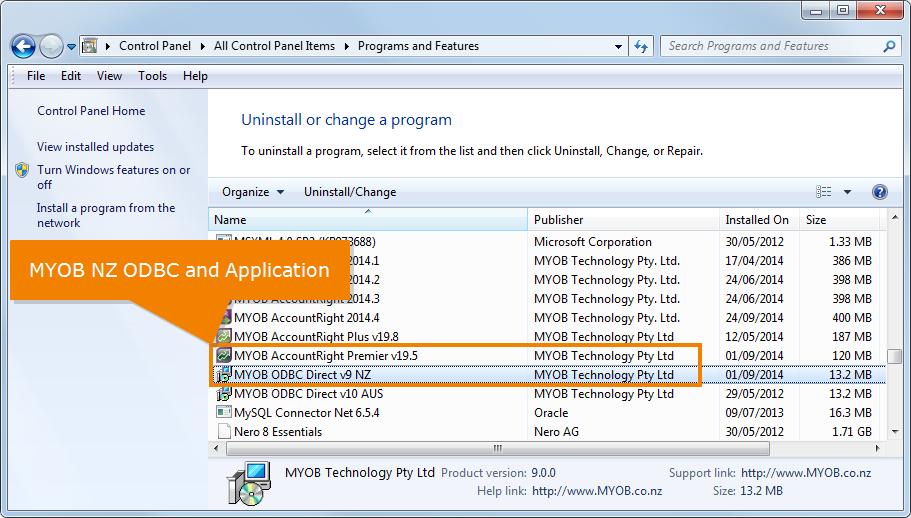The height and width of the screenshot is (518, 911).
Task: Select MySQL Connector Net 6.5.4
Action: tap(547, 413)
